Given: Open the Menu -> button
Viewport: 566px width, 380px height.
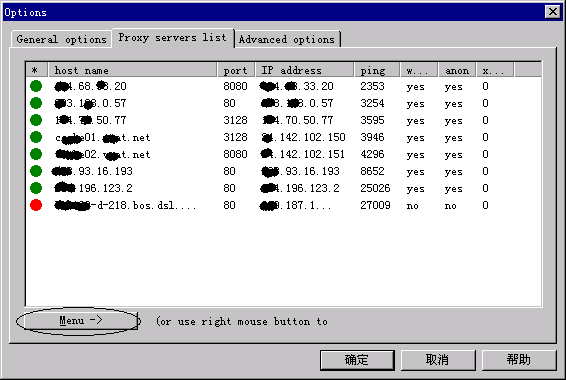Looking at the screenshot, I should 81,320.
